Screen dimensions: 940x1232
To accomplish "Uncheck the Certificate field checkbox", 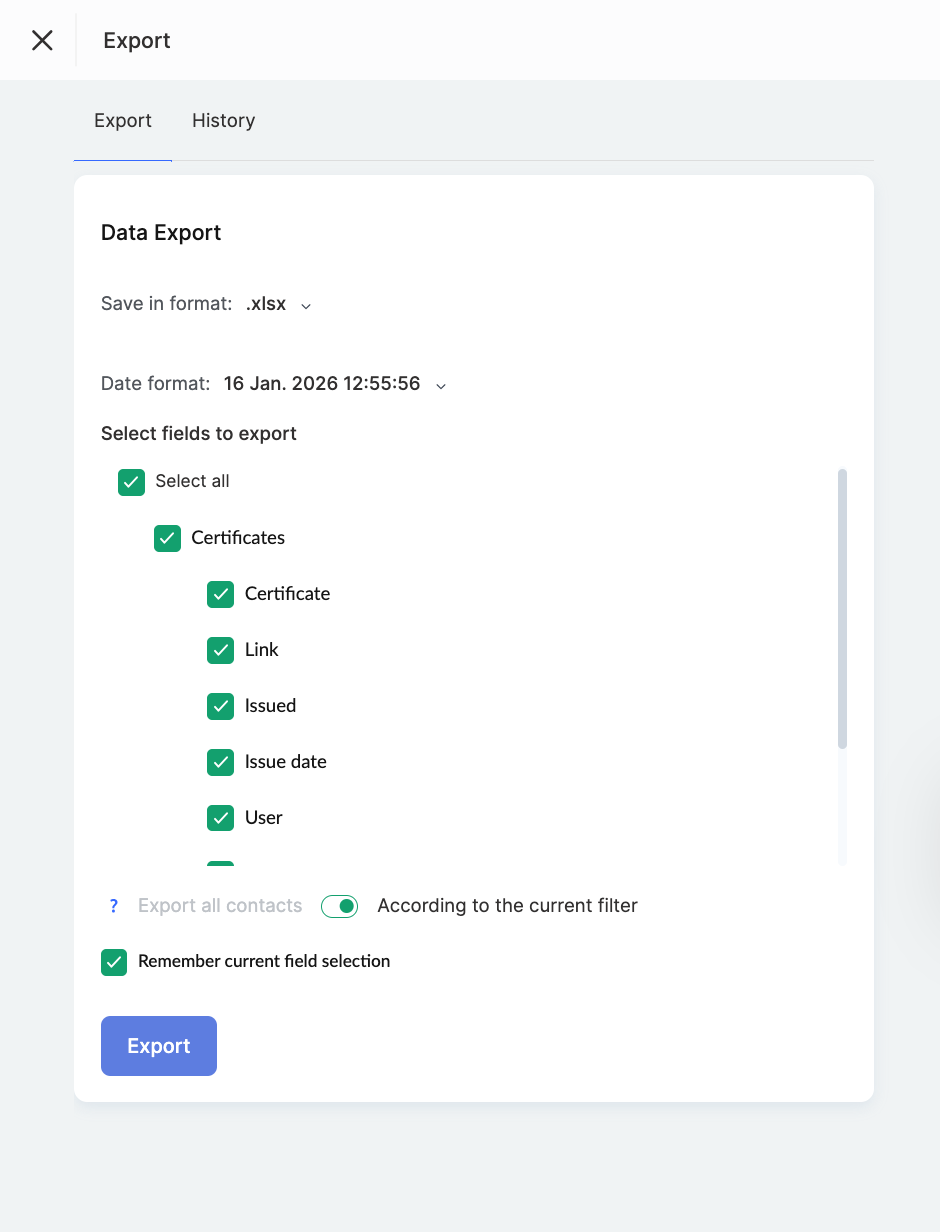I will tap(220, 594).
